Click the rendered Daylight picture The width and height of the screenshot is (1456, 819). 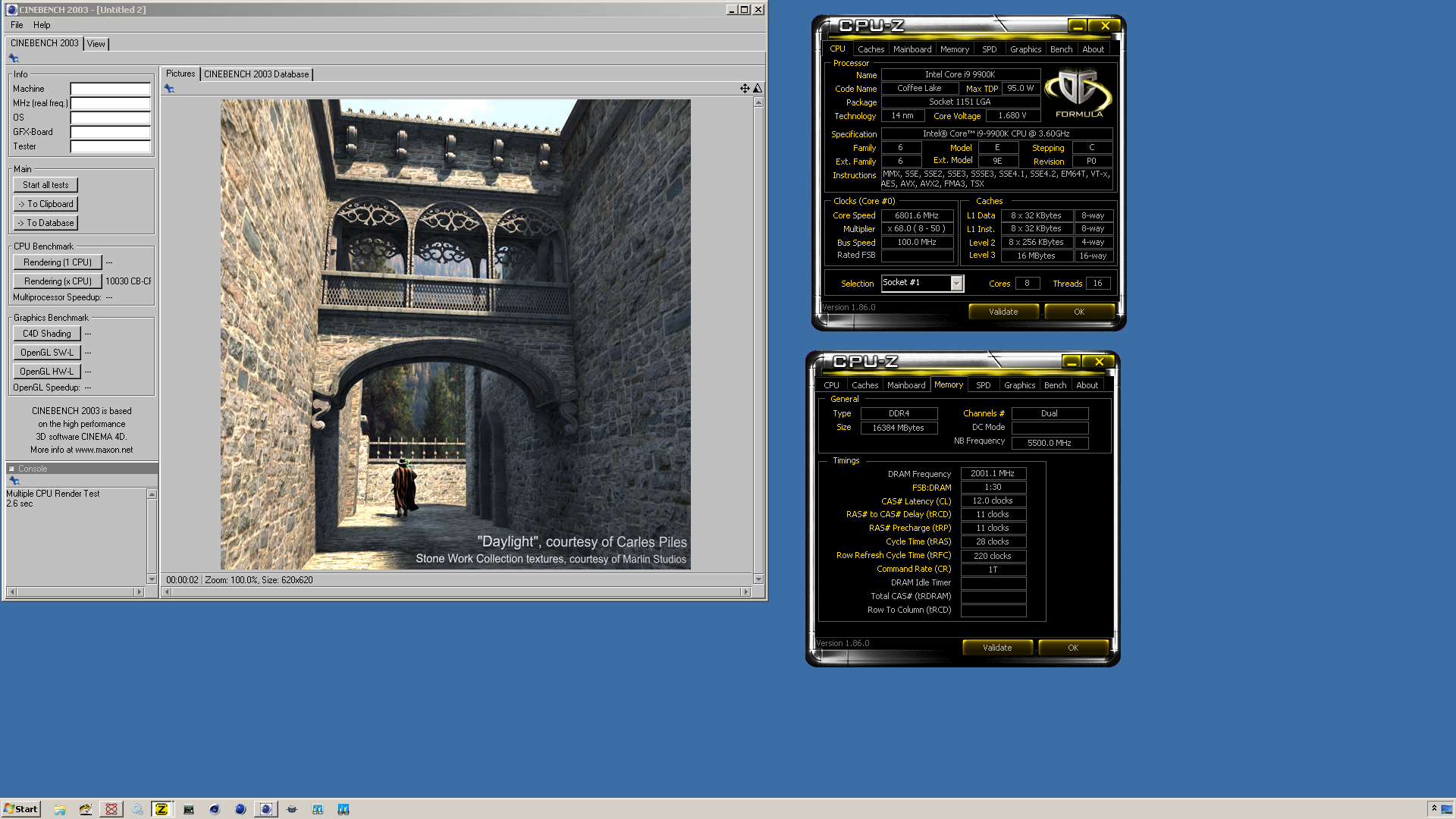(455, 334)
